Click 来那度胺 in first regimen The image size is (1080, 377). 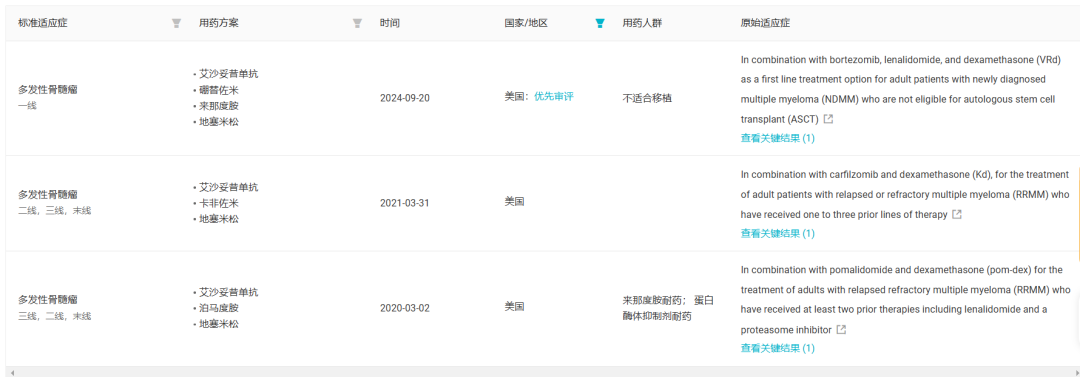(x=219, y=106)
